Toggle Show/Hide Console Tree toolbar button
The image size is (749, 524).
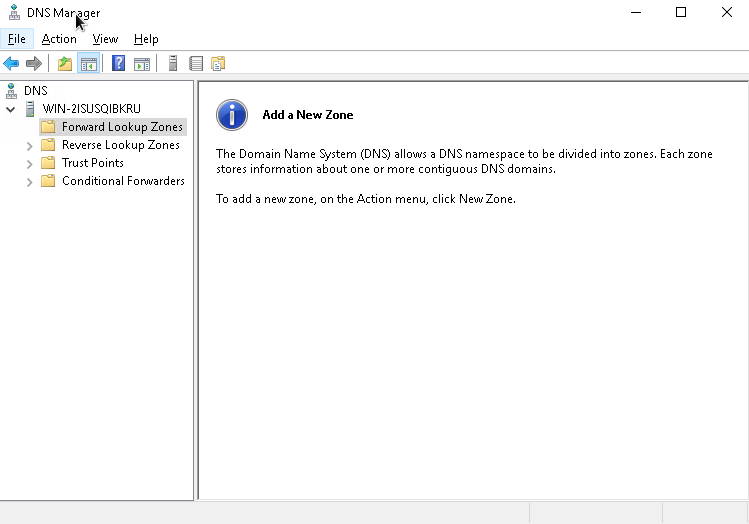(88, 64)
